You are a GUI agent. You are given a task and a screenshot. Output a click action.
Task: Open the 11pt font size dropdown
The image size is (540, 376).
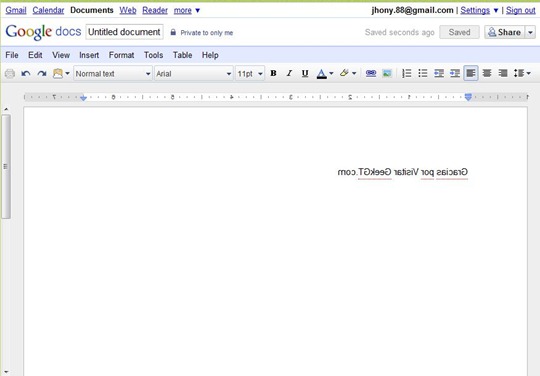(x=250, y=74)
